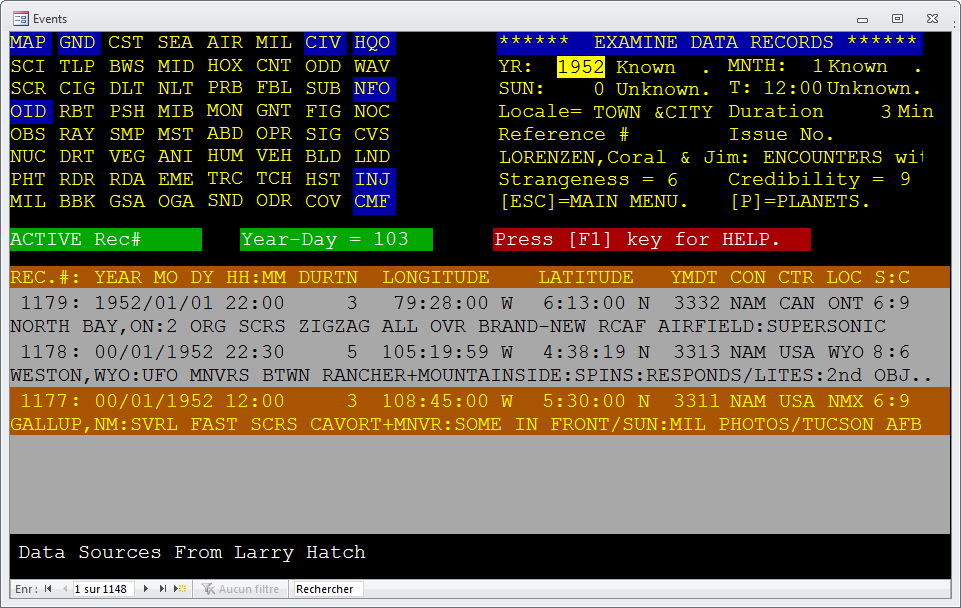Click the Press F1 for HELP banner
This screenshot has width=961, height=608.
pos(651,239)
